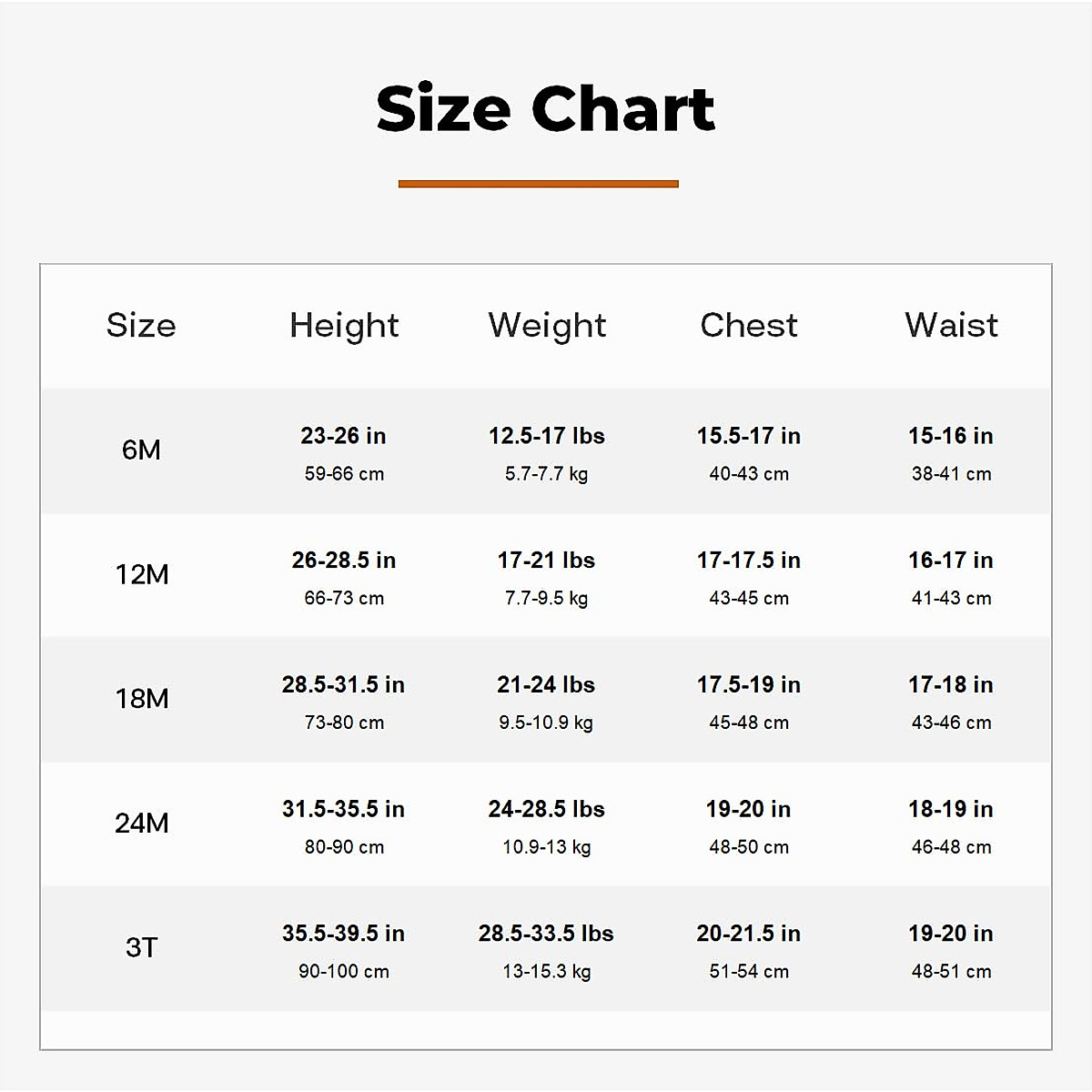Click the 23-26 in height value
Screen dimensions: 1092x1092
pyautogui.click(x=343, y=436)
